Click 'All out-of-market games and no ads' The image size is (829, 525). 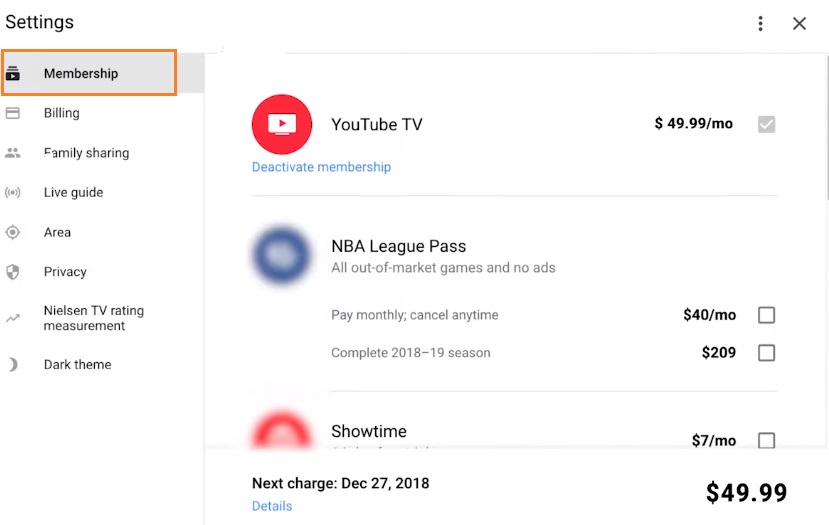tap(443, 268)
